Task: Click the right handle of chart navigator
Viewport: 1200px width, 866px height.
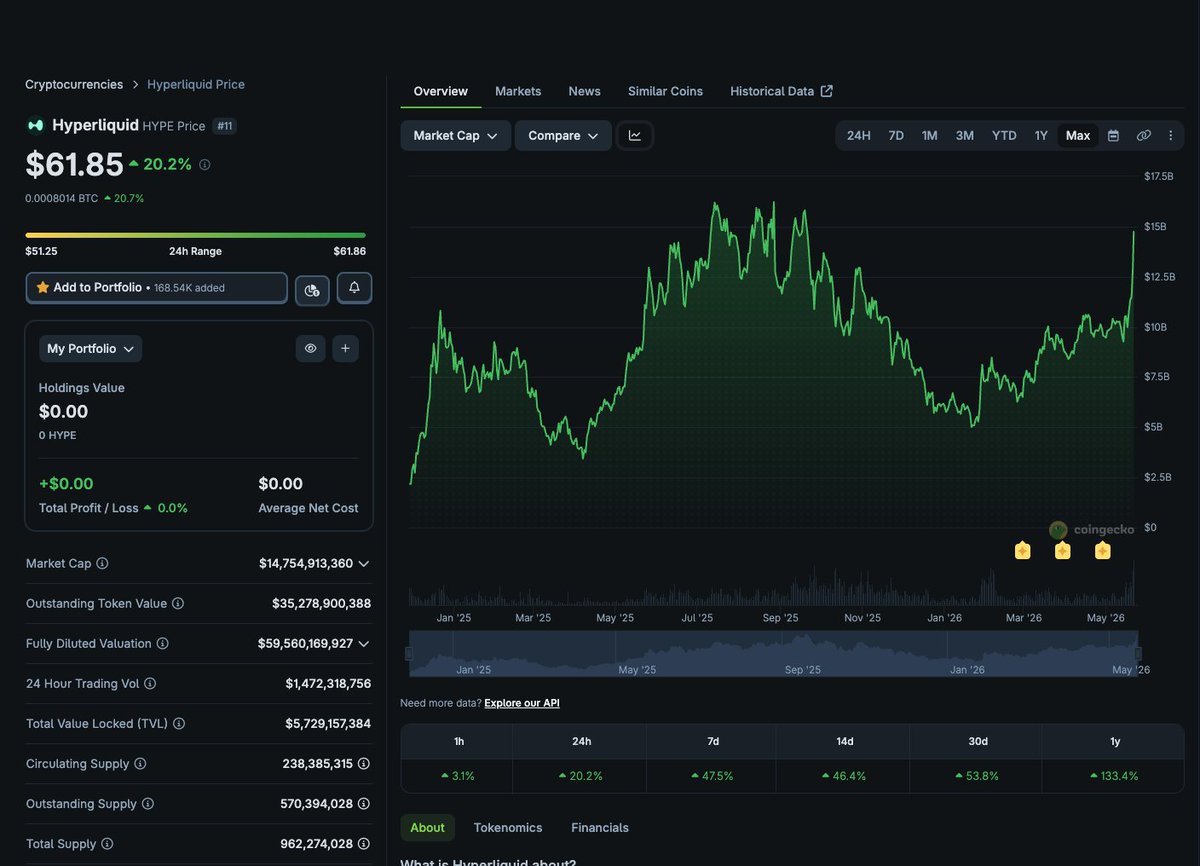Action: pos(1138,654)
